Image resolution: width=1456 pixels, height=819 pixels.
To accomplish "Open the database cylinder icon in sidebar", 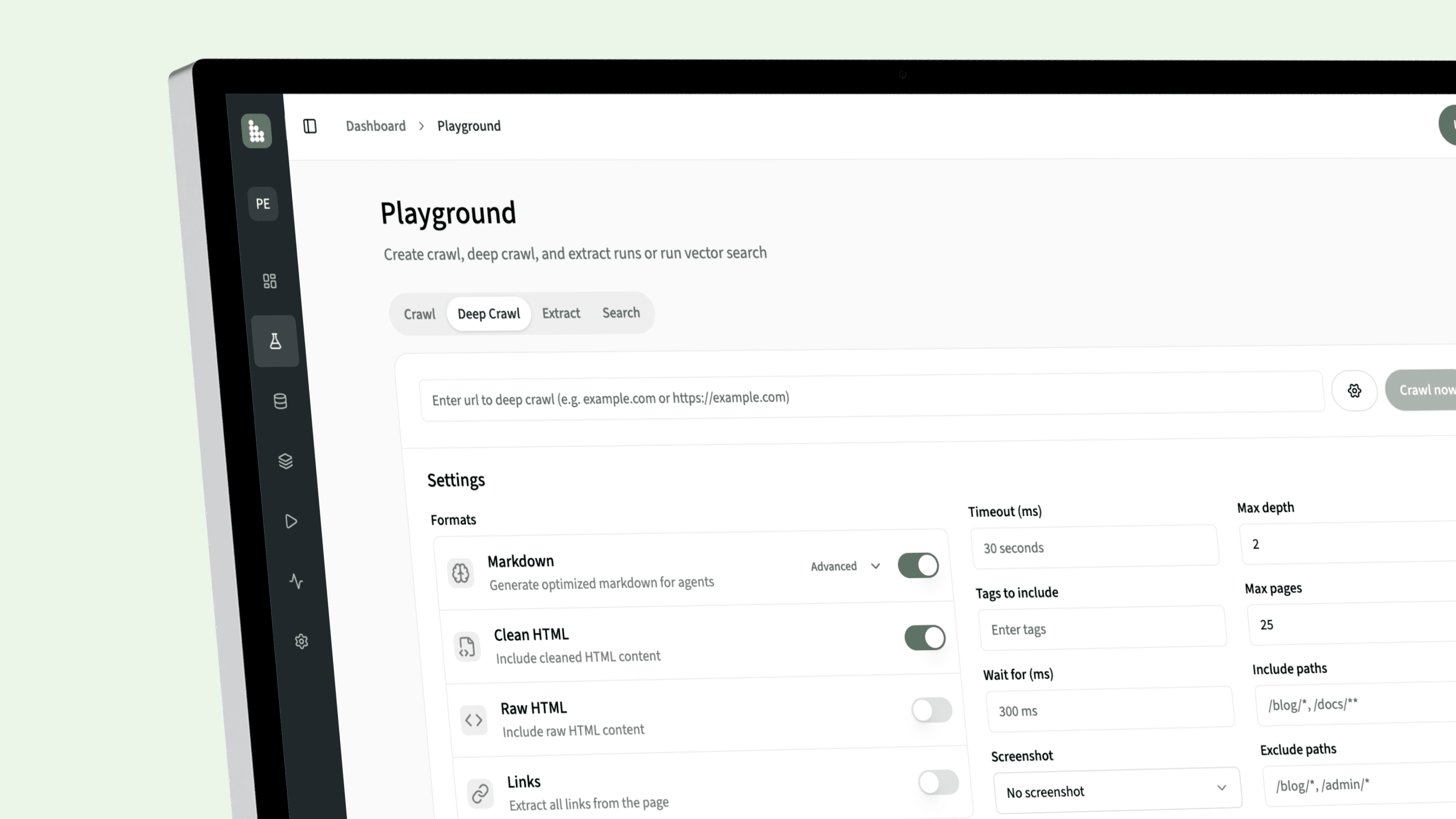I will pos(280,401).
